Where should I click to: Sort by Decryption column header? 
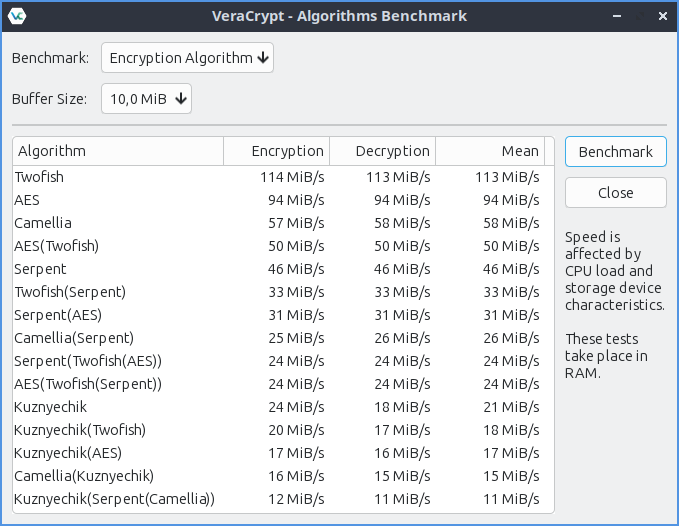click(382, 151)
